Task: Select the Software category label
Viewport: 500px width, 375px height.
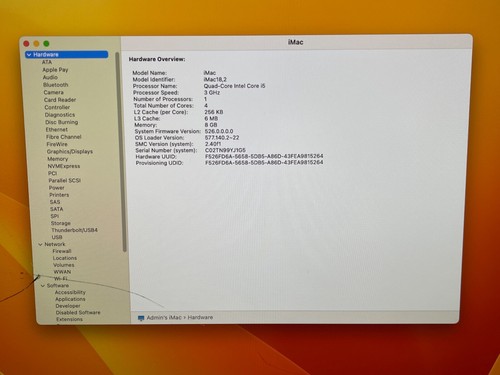Action: tap(58, 285)
